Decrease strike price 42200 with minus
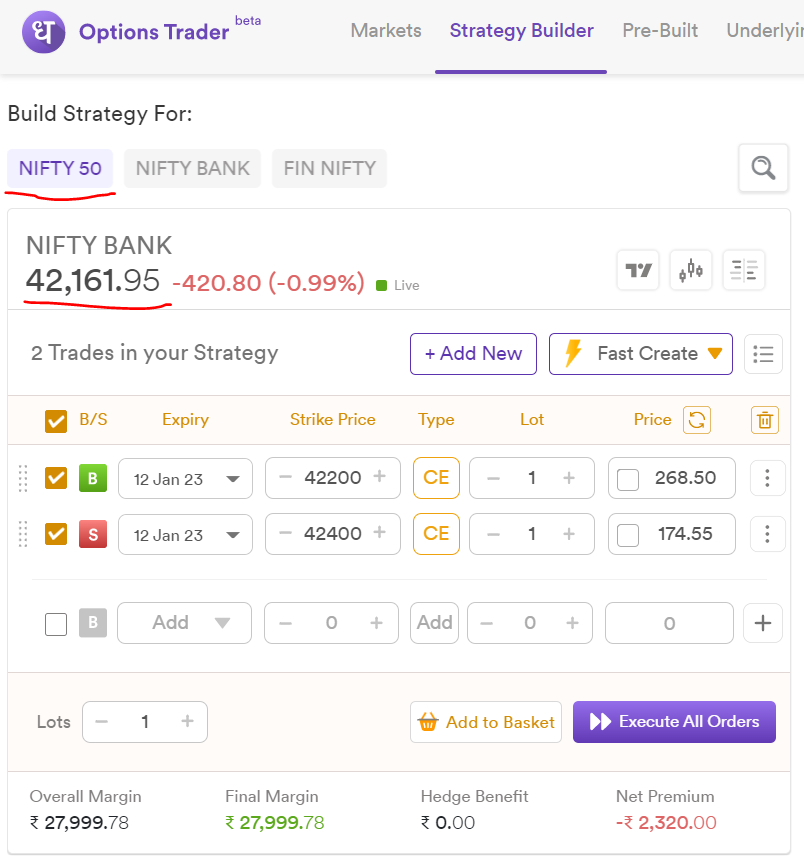 click(285, 477)
